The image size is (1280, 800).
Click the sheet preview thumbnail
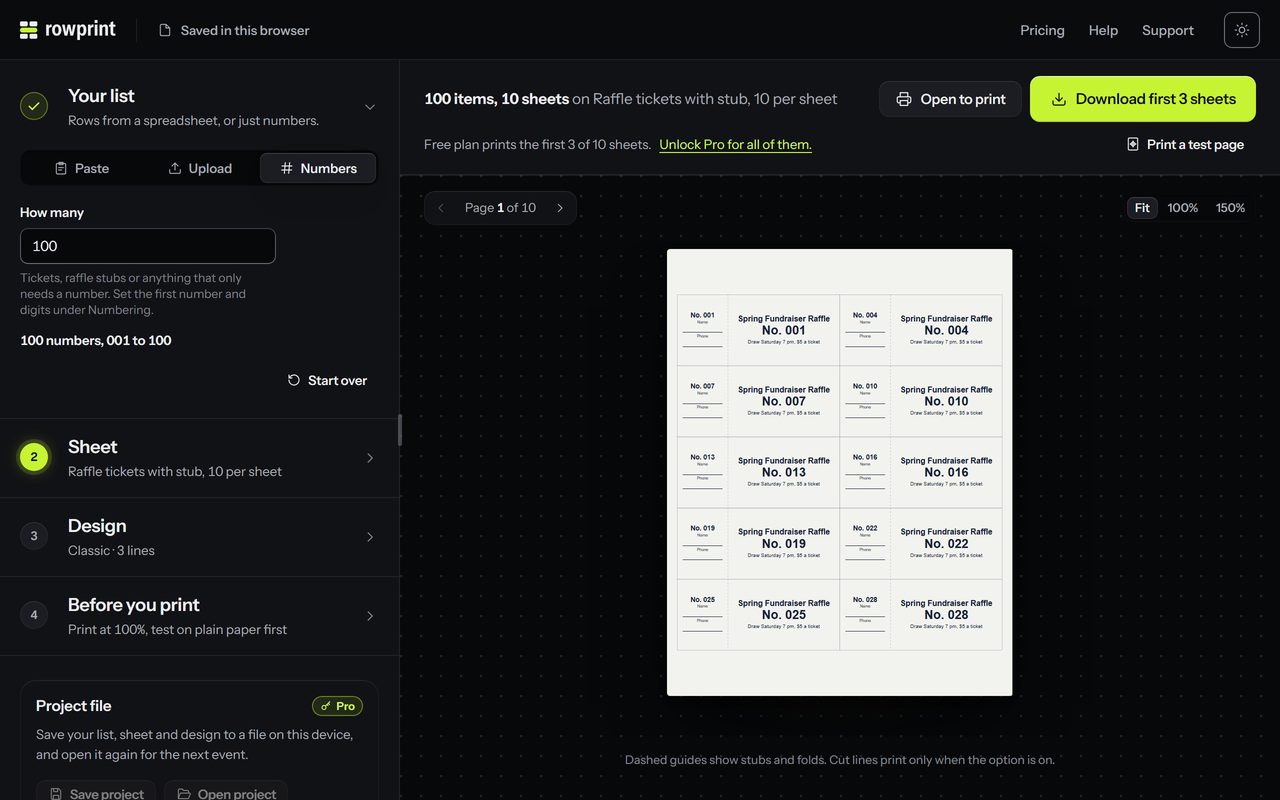pos(840,472)
